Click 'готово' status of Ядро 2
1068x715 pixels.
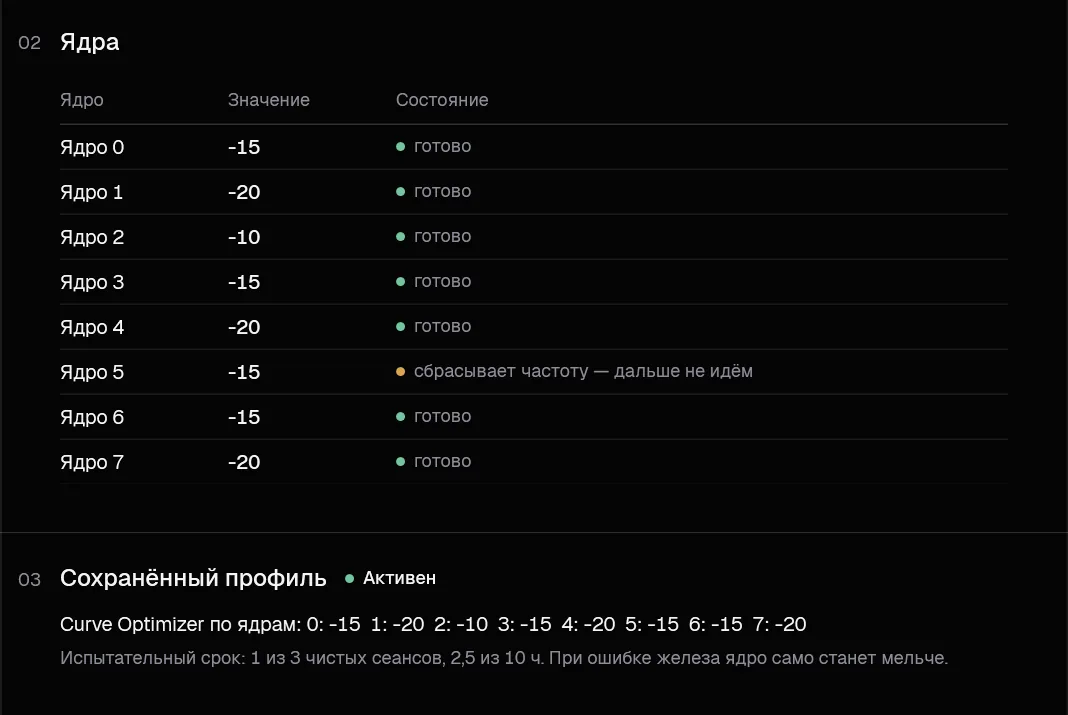click(x=443, y=236)
